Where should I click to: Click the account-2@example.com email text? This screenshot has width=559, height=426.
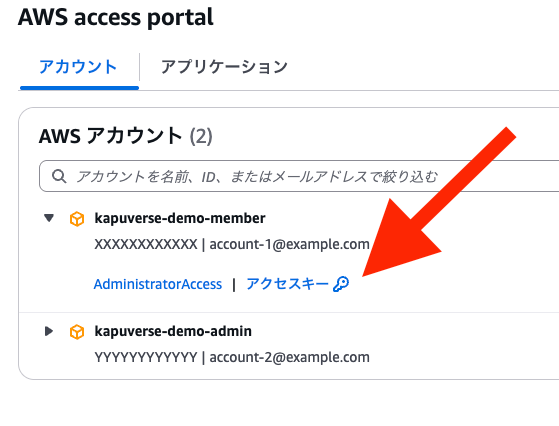coord(289,357)
